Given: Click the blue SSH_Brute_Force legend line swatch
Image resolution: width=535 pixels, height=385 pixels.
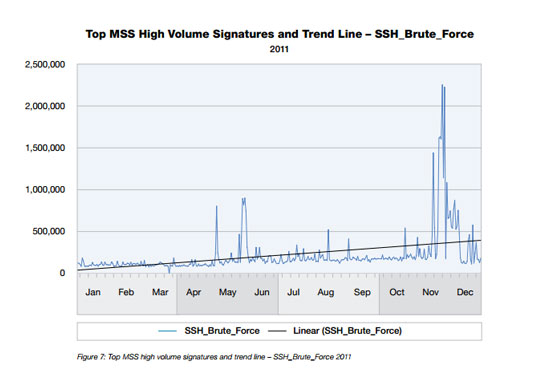Looking at the screenshot, I should click(167, 331).
